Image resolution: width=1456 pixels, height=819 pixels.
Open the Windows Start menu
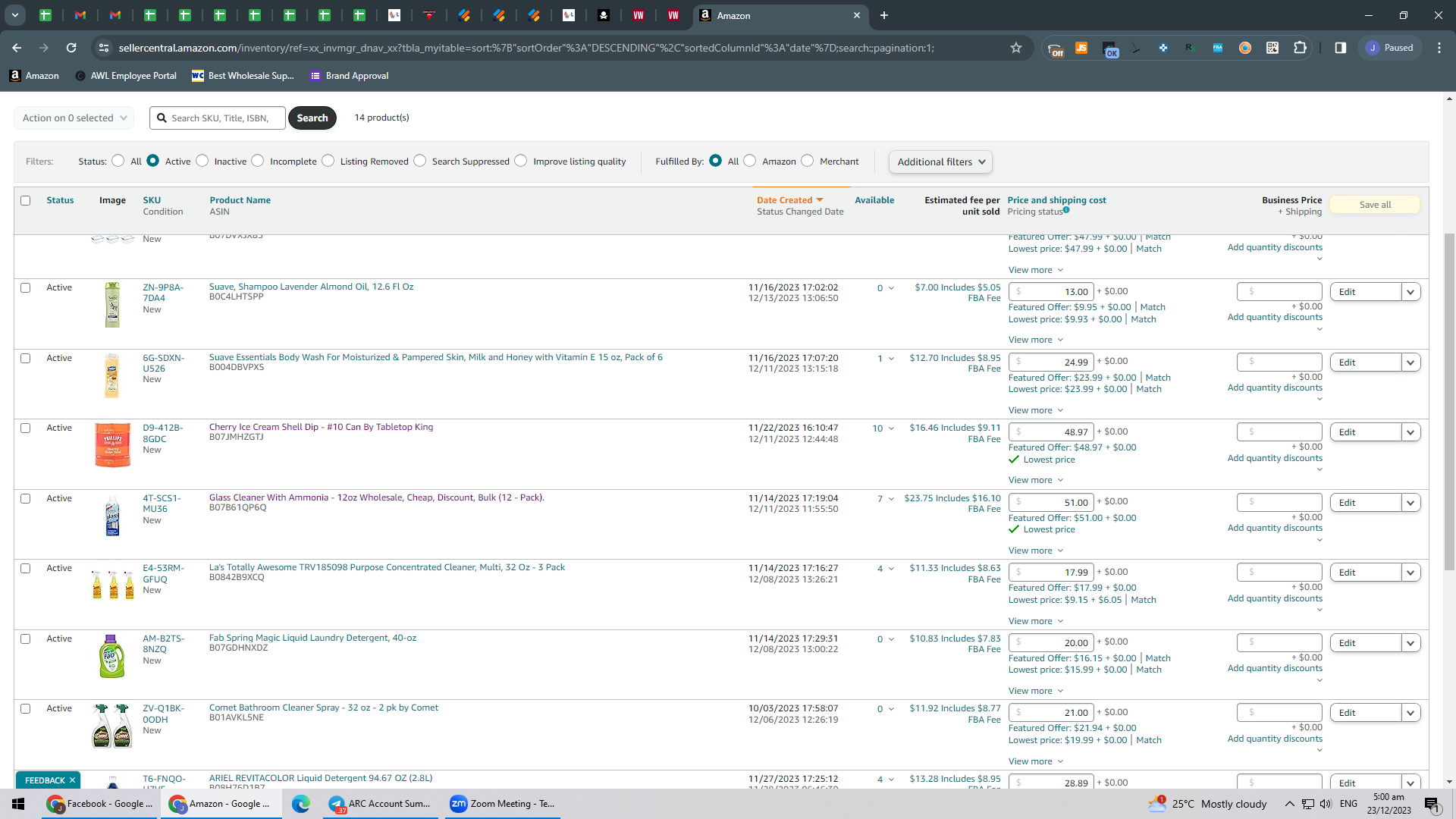click(18, 804)
